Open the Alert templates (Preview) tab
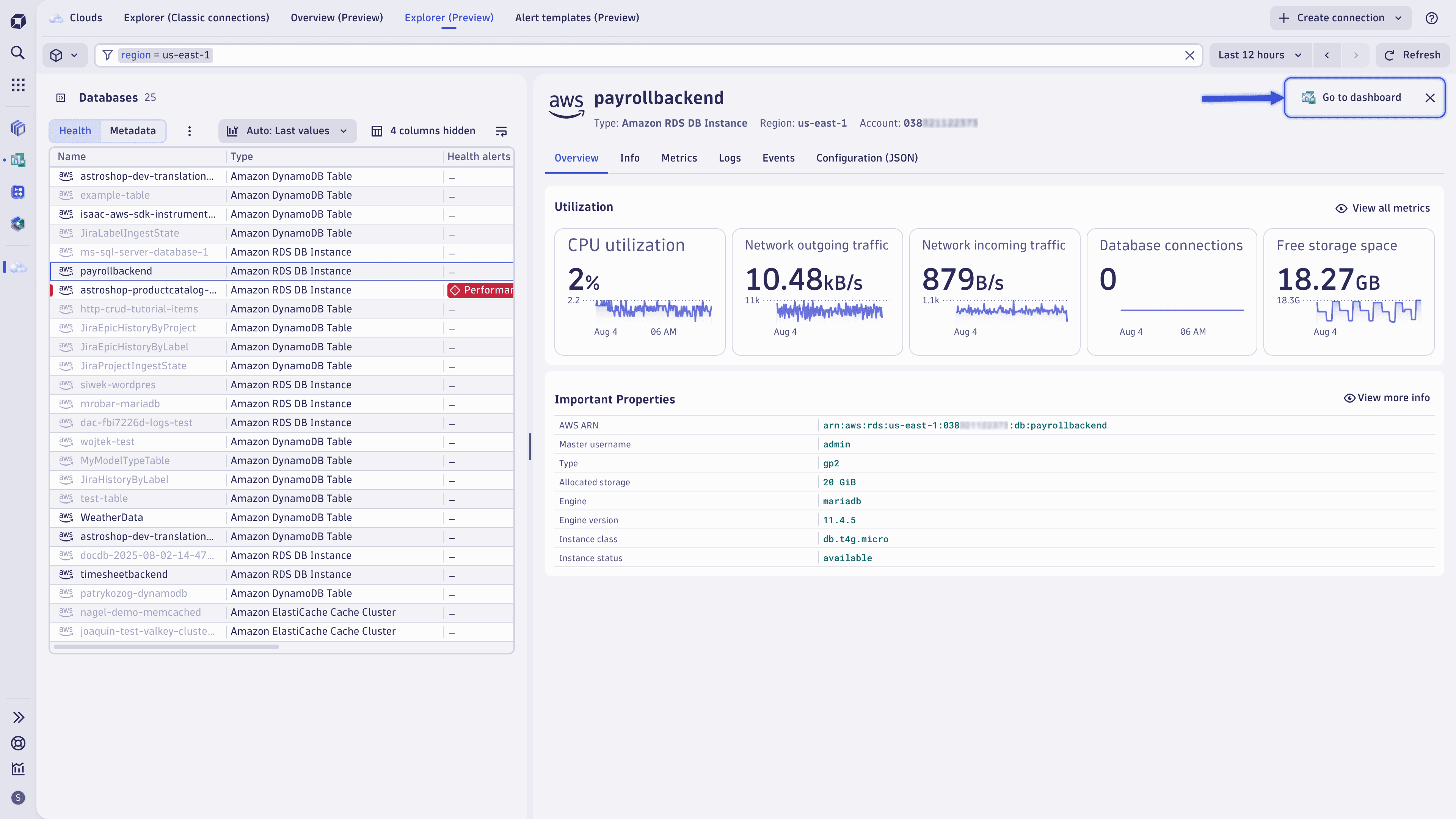The image size is (1456, 819). 577,18
